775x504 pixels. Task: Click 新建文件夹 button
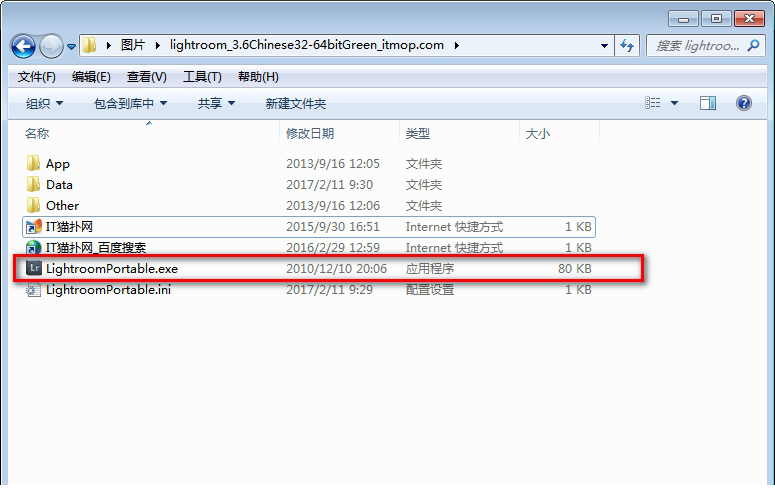296,103
